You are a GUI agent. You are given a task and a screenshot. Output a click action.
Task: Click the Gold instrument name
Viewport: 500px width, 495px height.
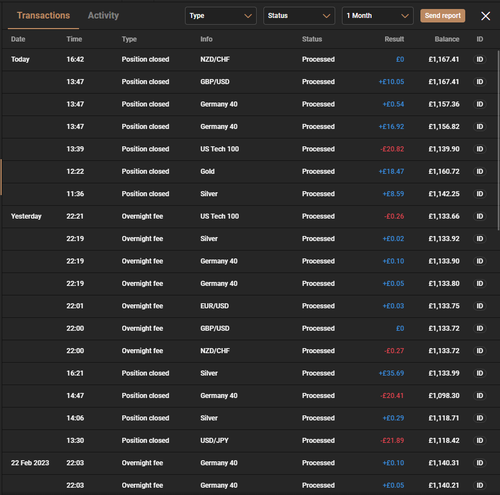point(207,171)
